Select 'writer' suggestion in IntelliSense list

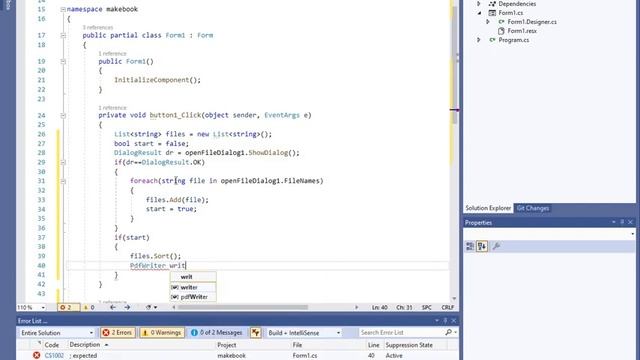[193, 287]
